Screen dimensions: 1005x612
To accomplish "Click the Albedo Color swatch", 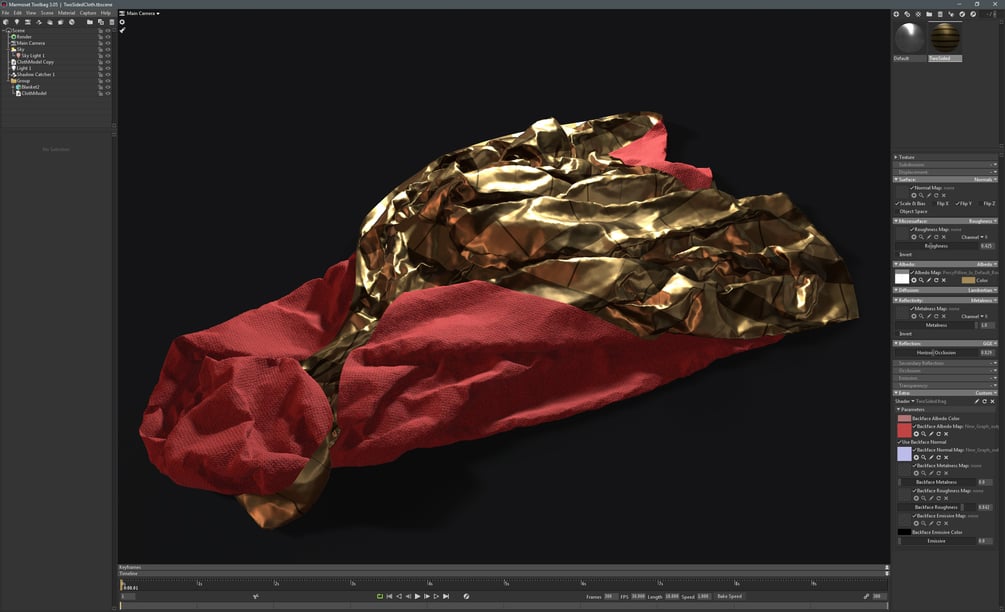I will click(968, 280).
